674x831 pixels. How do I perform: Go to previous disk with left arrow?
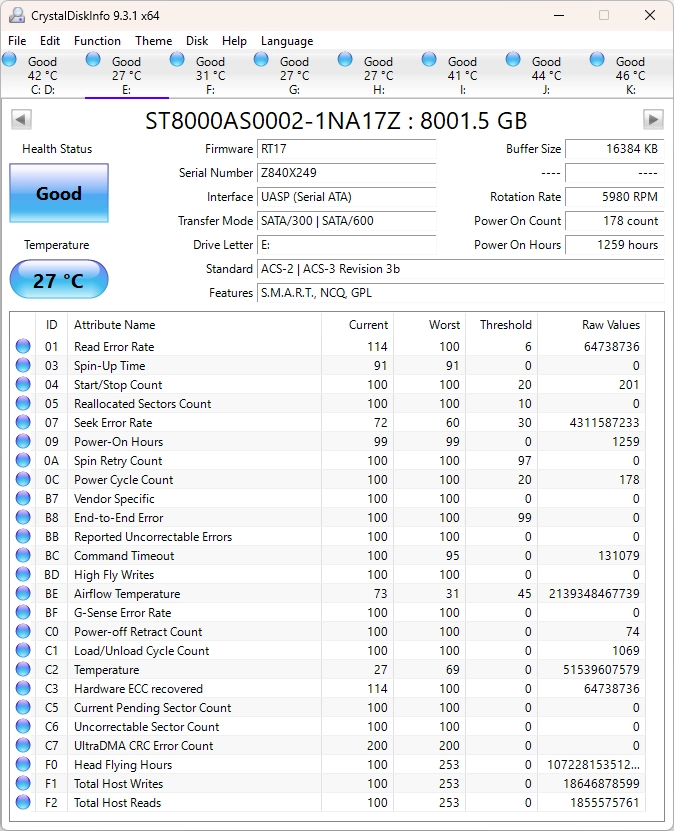tap(21, 120)
